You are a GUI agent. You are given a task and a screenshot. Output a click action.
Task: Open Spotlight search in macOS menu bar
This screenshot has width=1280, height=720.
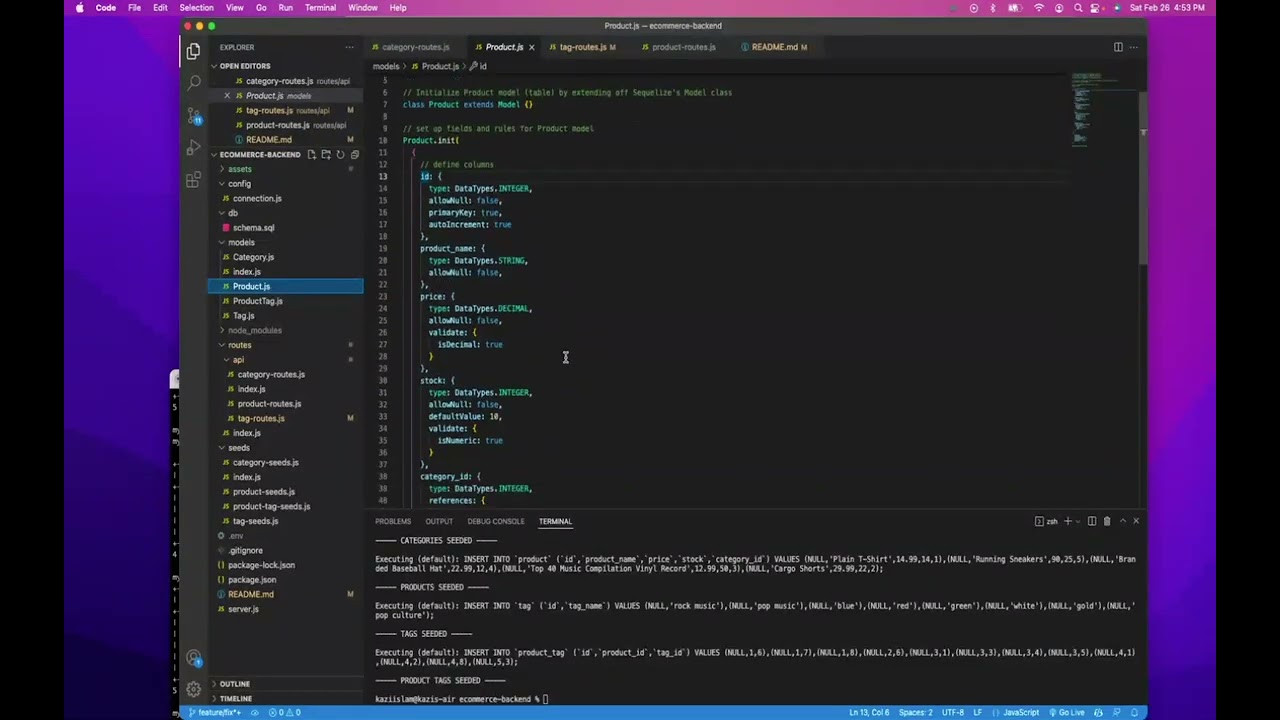[x=1078, y=8]
